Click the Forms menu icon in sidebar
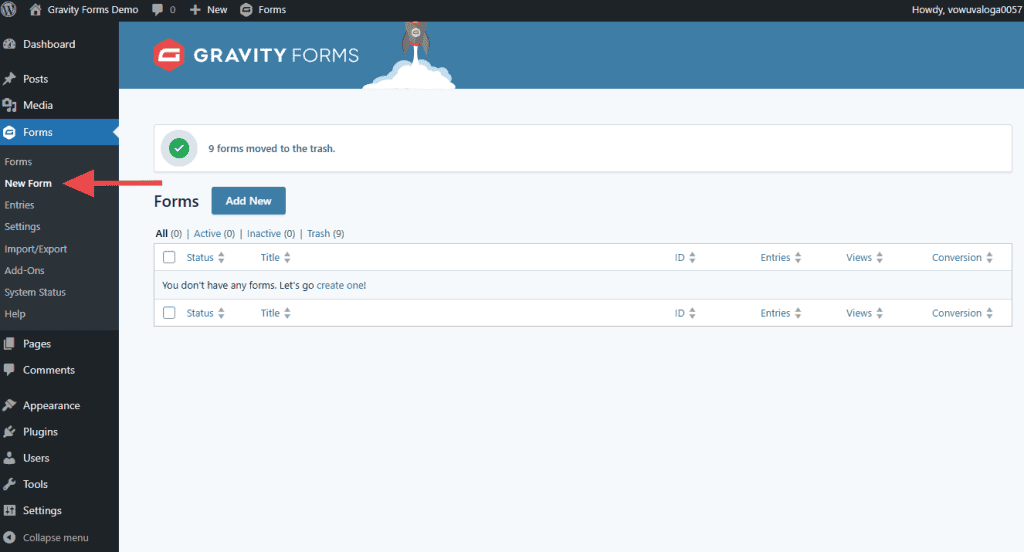This screenshot has width=1024, height=552. point(9,132)
